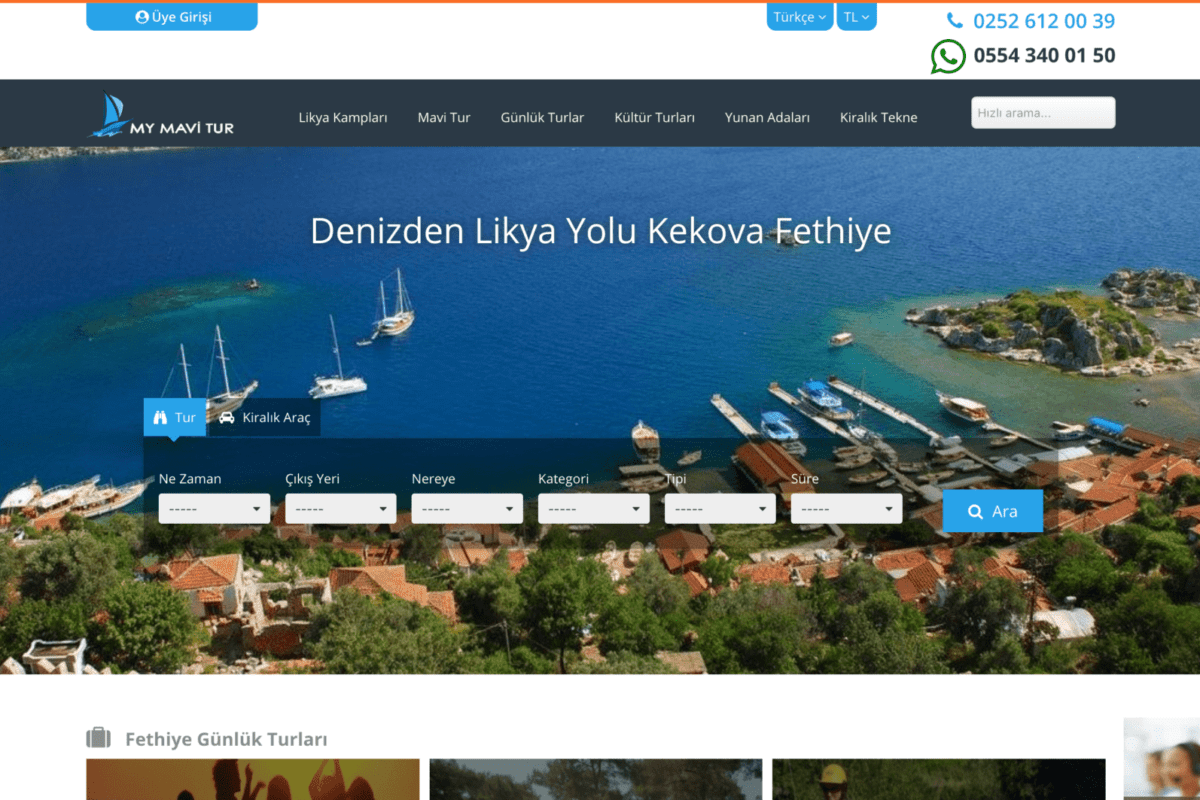Open the Türkçe language dropdown
Viewport: 1200px width, 800px height.
pos(800,17)
